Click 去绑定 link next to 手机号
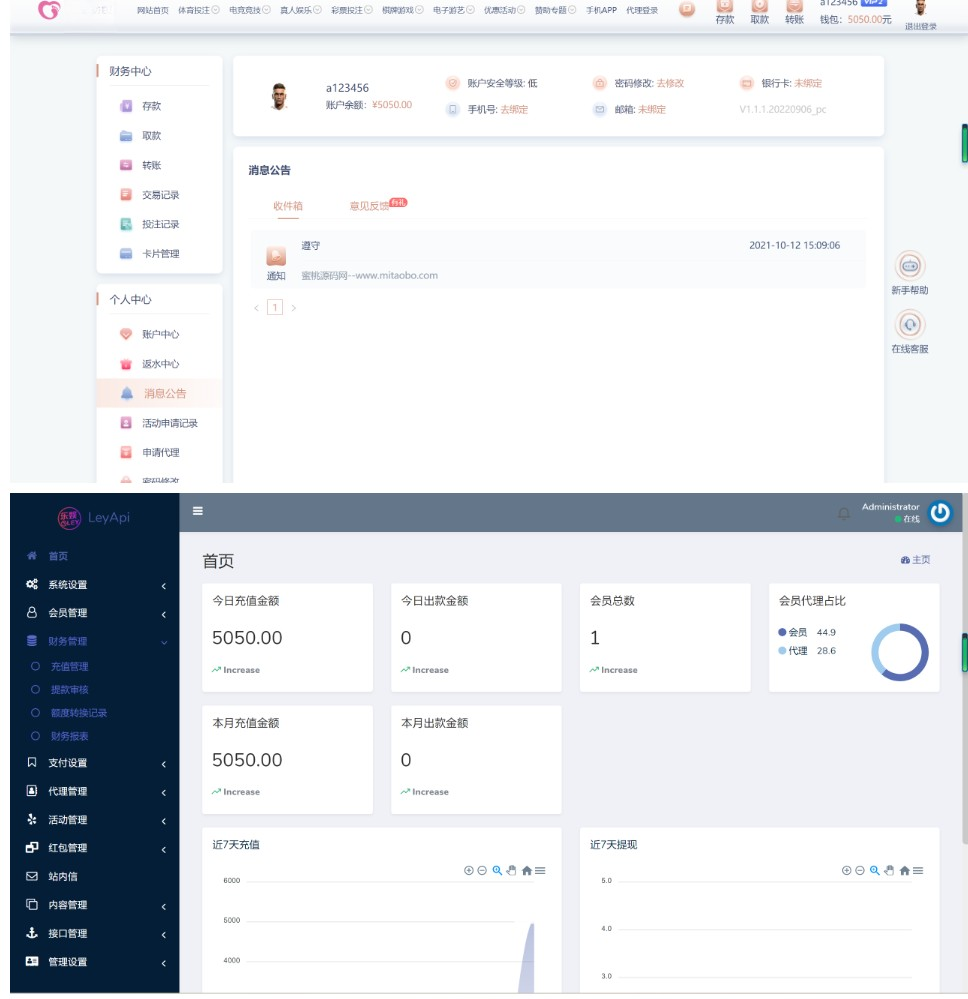 tap(514, 109)
